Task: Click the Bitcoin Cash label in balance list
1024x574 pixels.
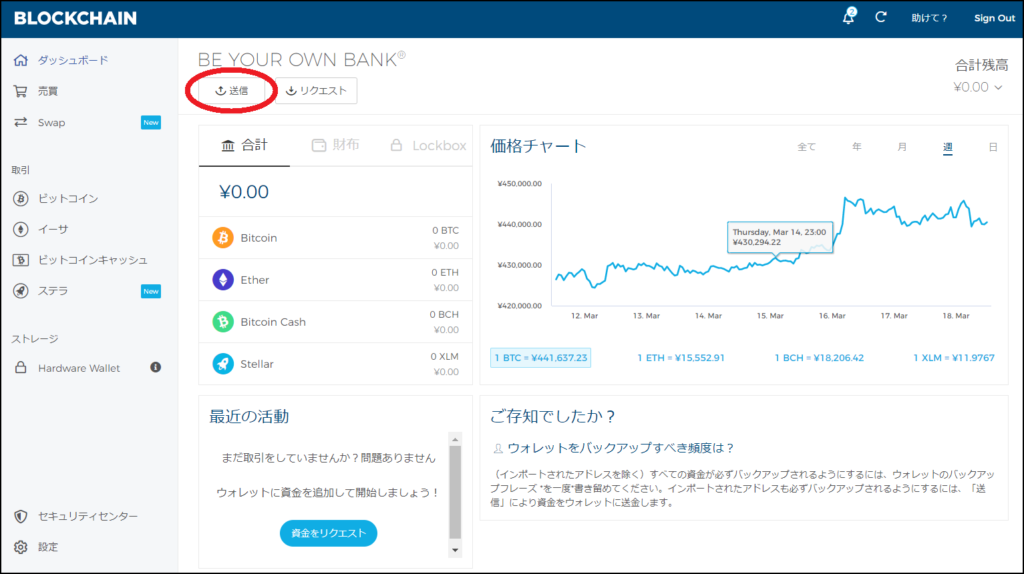Action: pyautogui.click(x=273, y=322)
